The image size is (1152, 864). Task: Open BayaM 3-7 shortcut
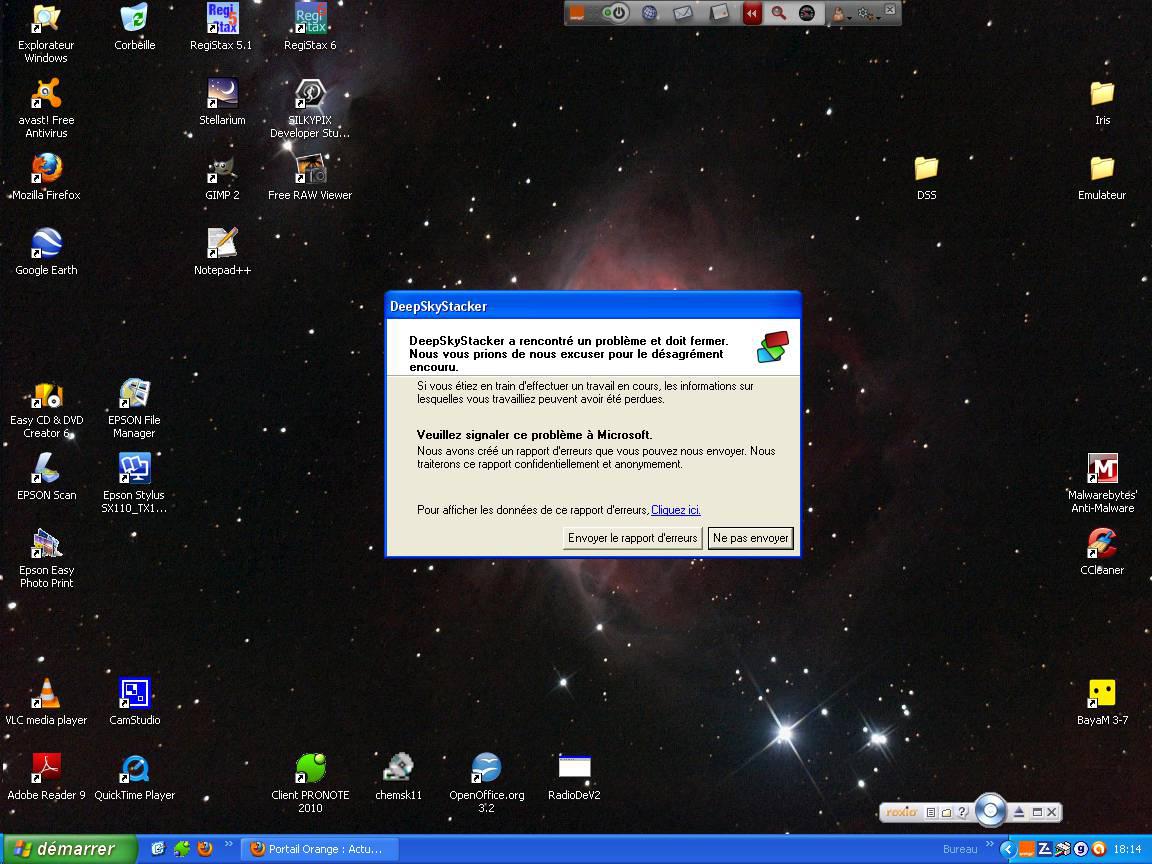(1102, 702)
